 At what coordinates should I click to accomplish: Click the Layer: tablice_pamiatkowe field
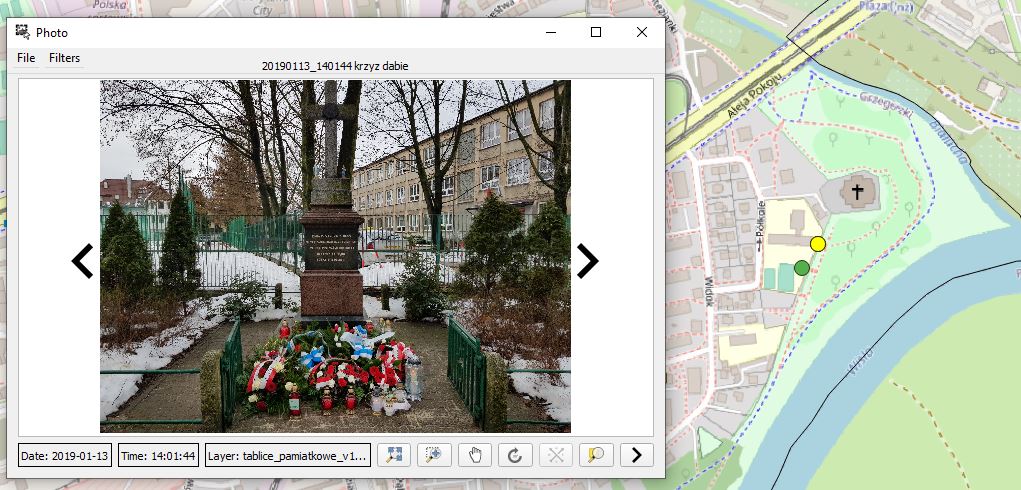(287, 456)
